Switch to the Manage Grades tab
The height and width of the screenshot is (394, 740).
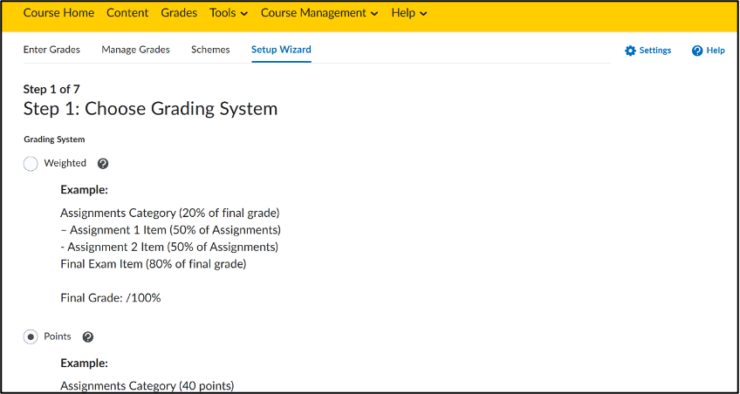click(x=135, y=50)
